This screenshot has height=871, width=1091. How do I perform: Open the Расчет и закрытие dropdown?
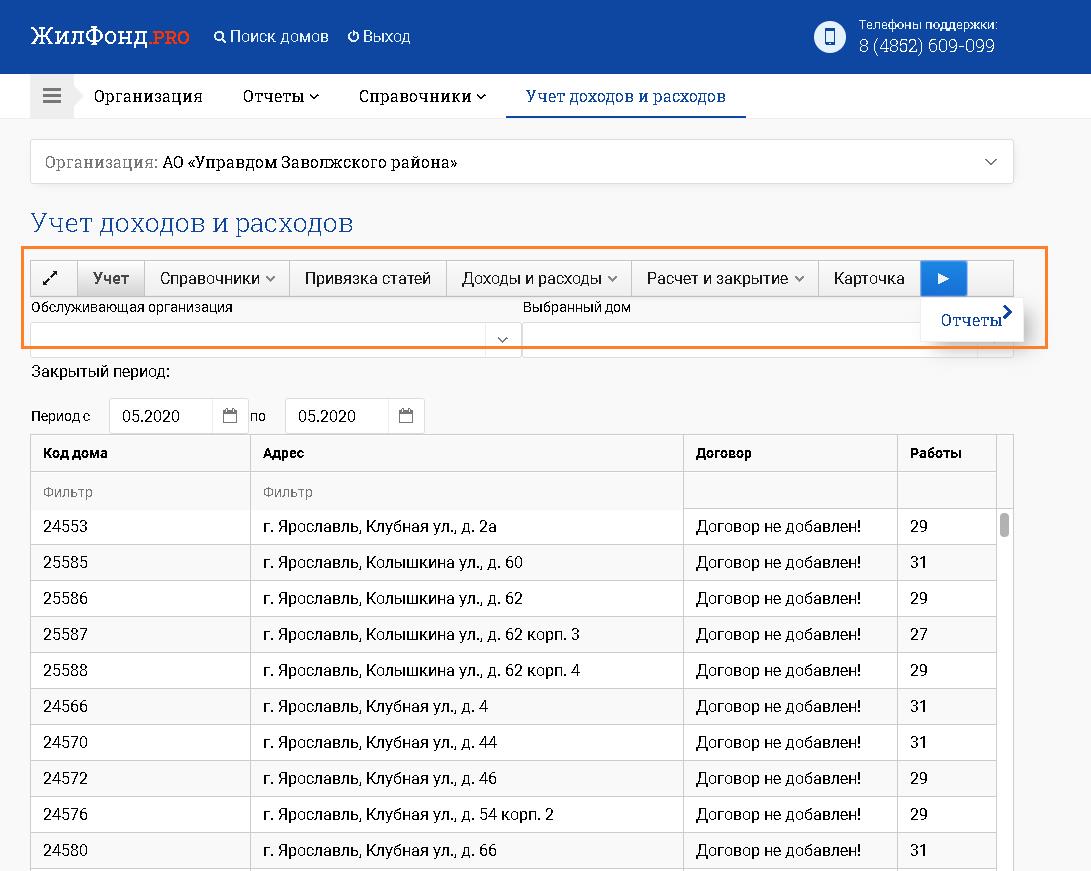click(725, 279)
